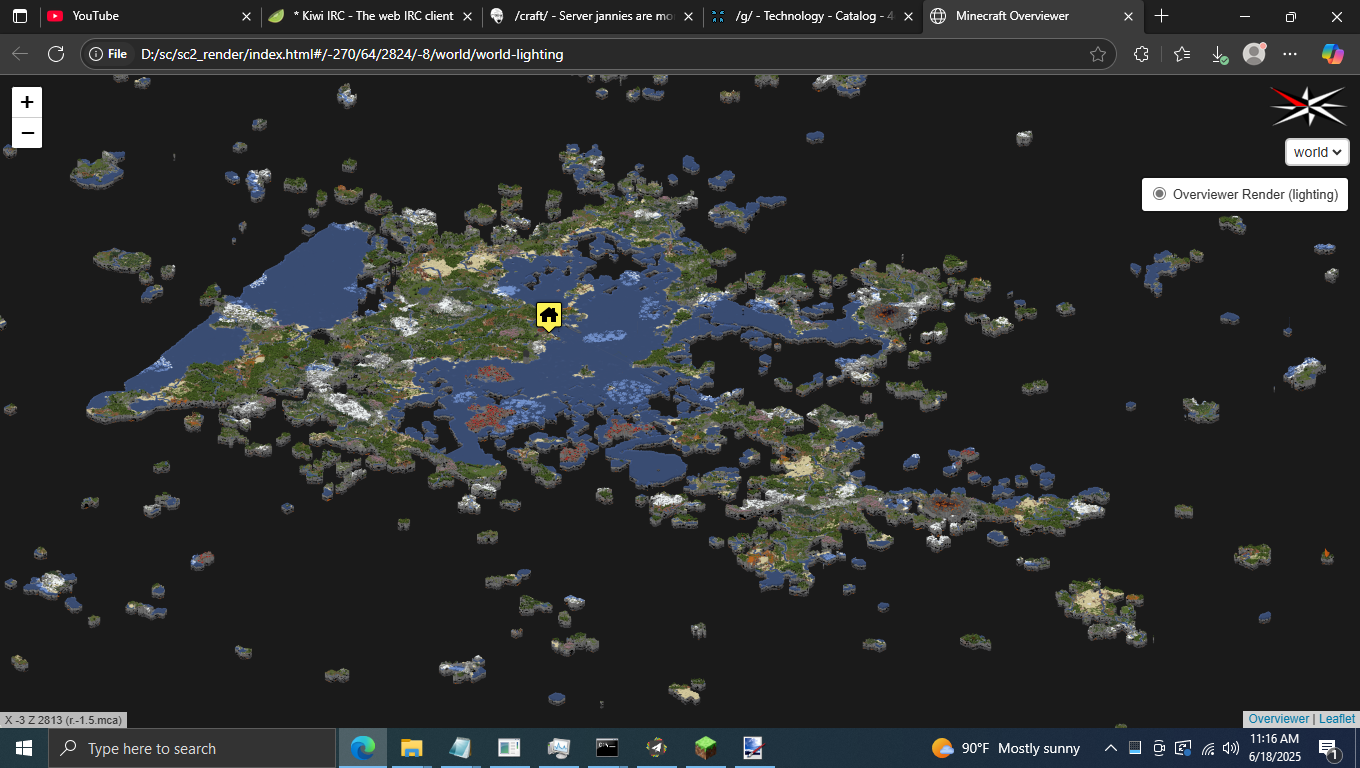Click the address bar URL field
Viewport: 1360px width, 768px height.
click(600, 54)
